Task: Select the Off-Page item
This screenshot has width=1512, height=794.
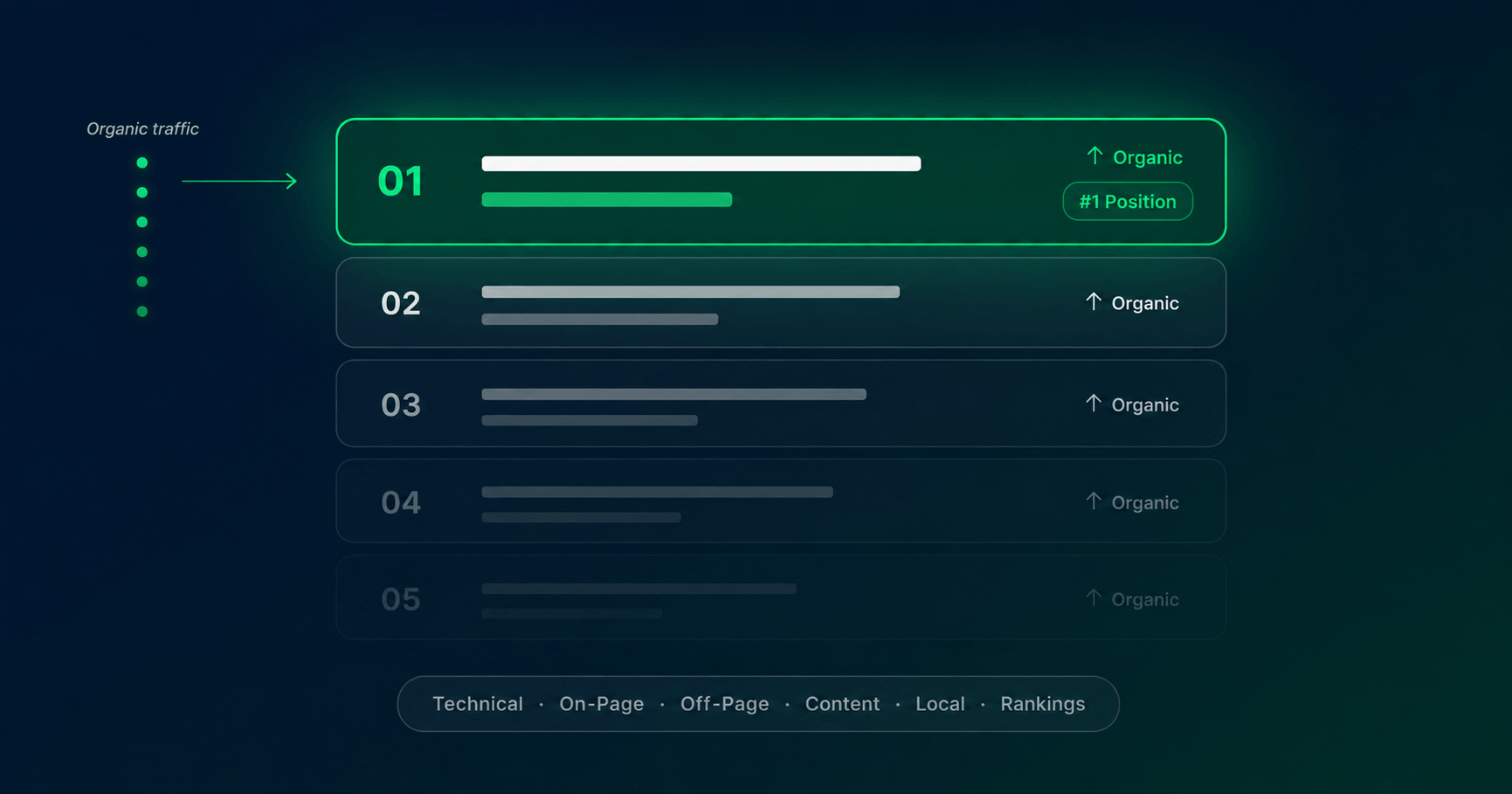Action: (724, 704)
